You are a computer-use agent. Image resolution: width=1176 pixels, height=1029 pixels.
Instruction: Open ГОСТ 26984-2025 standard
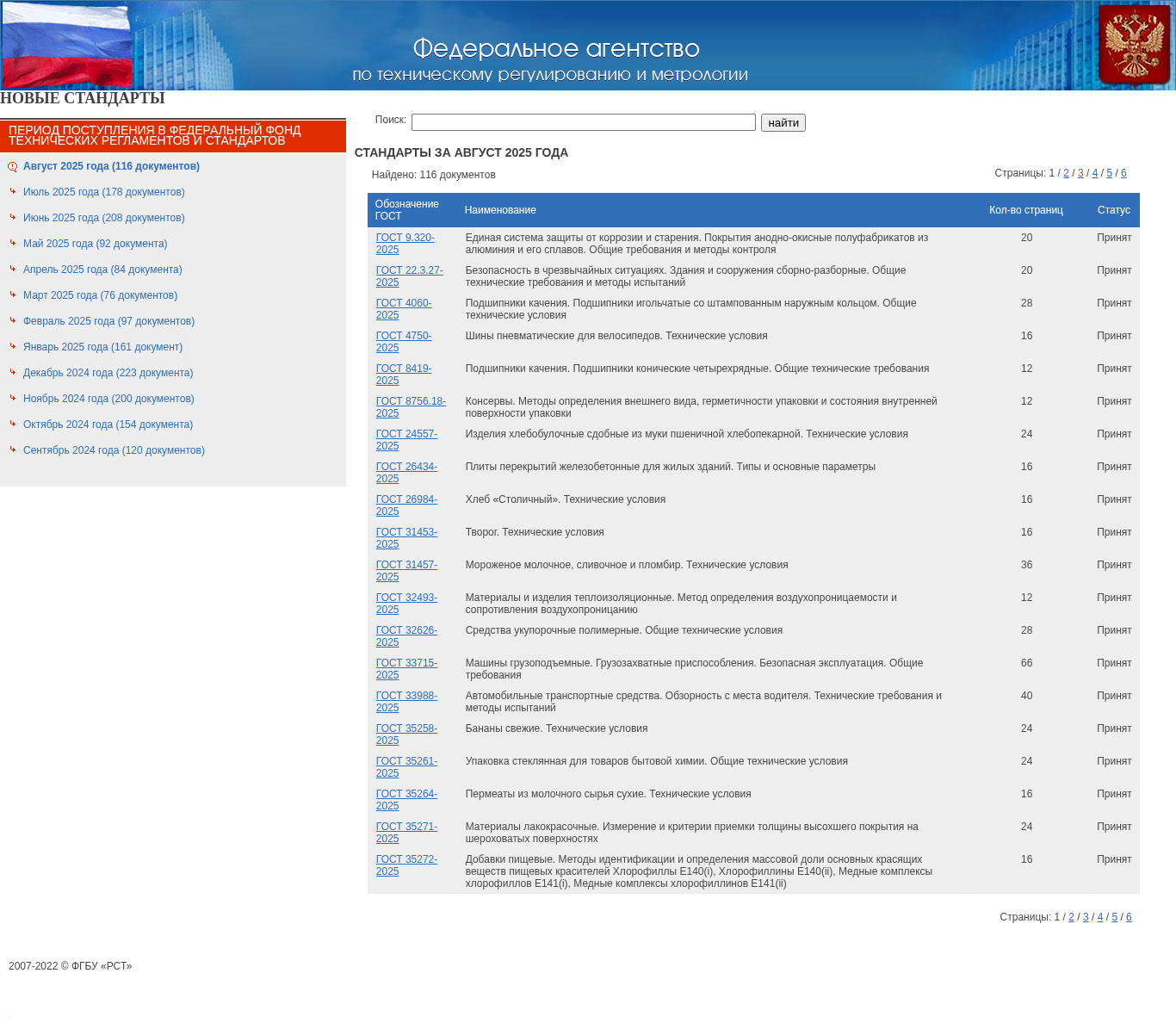406,505
